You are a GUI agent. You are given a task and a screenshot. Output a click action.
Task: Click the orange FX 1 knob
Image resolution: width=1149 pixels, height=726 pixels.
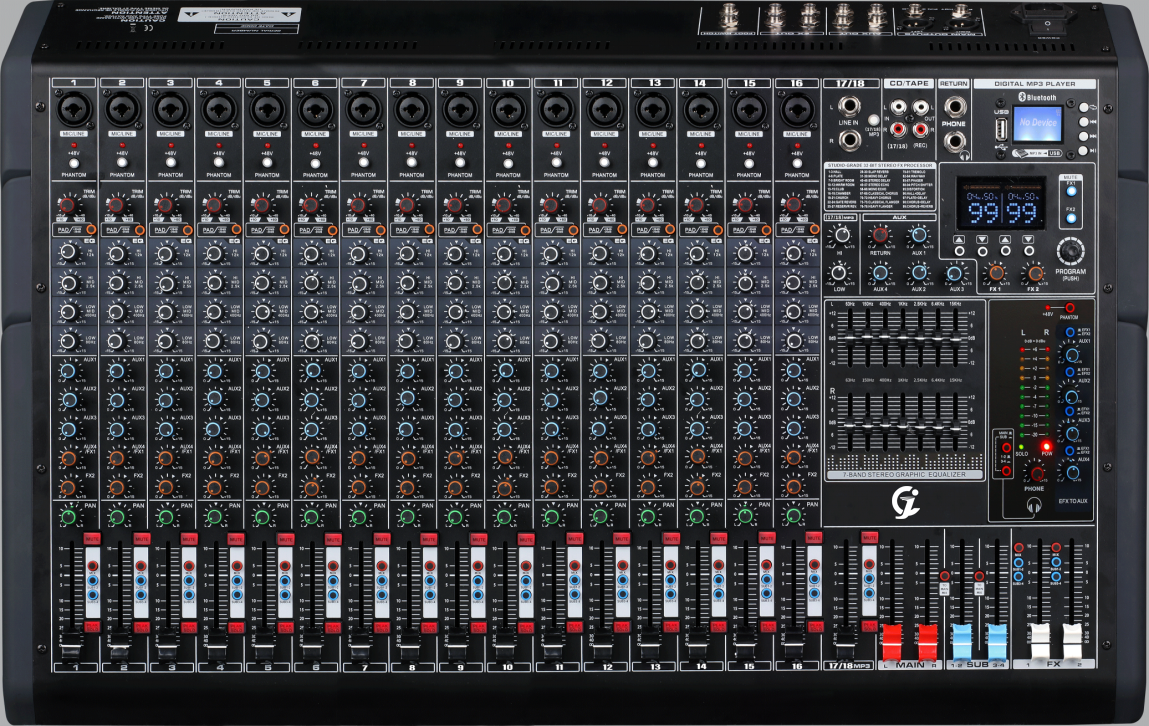(x=996, y=272)
